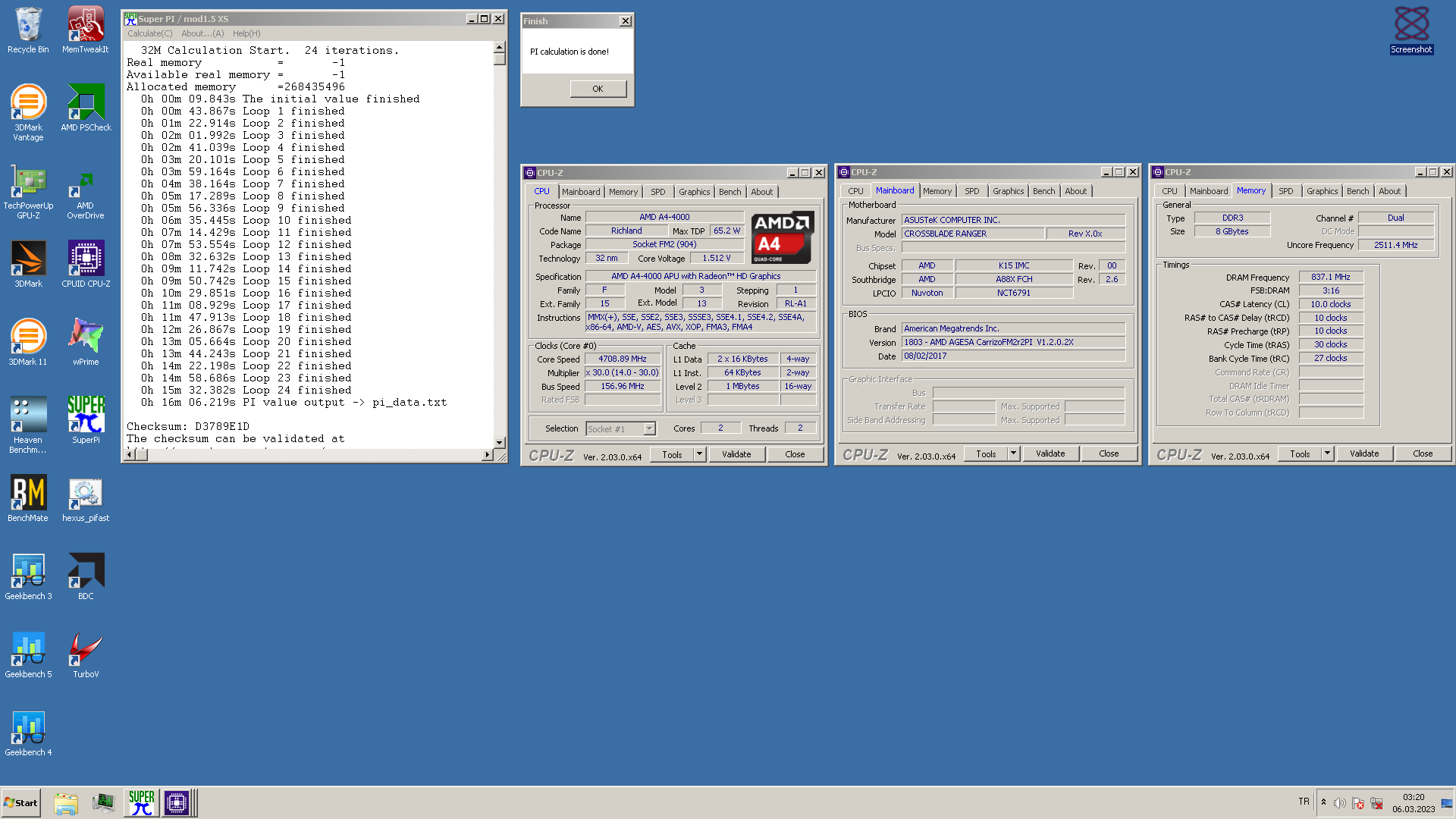Open Calculate menu in Super PI
The width and height of the screenshot is (1456, 819).
[x=150, y=33]
